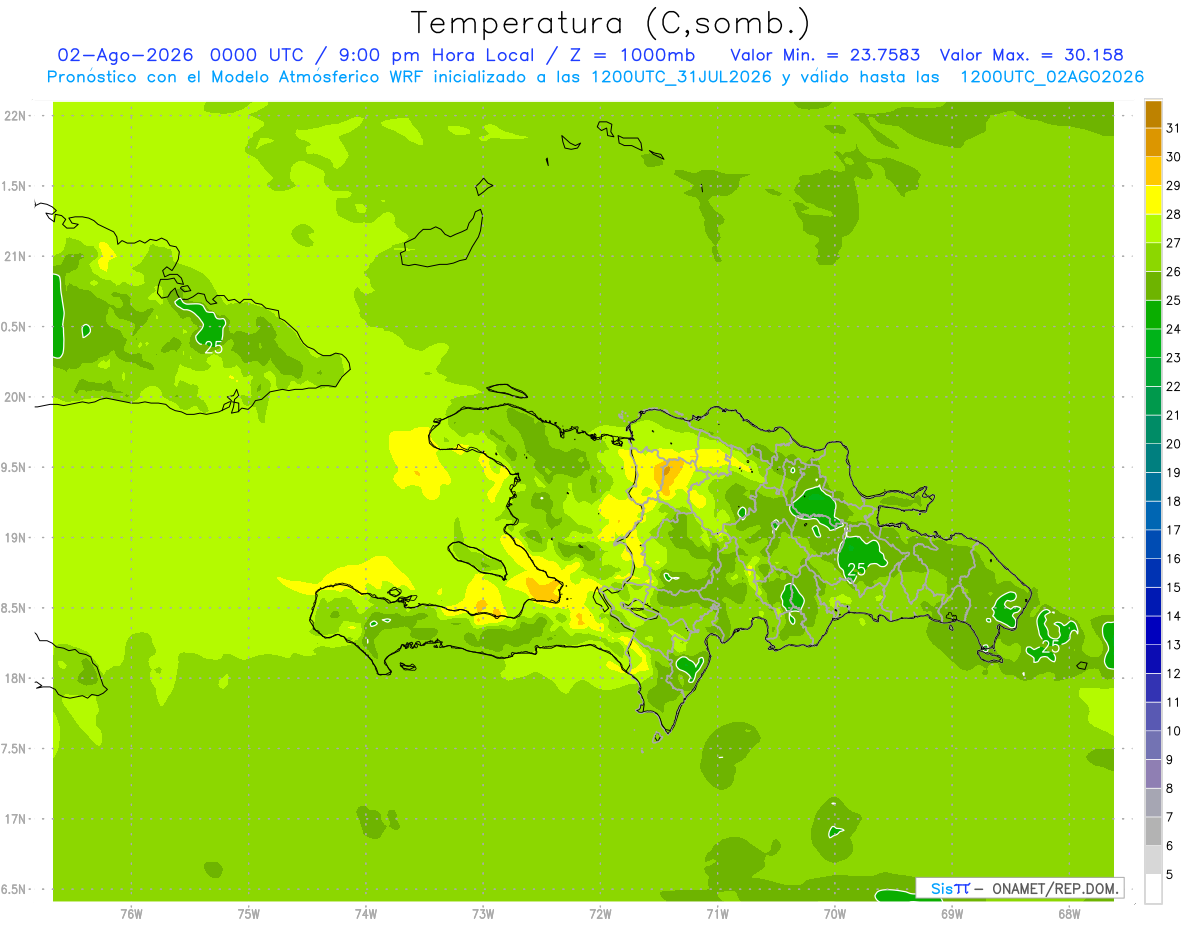Click the "71W" longitude label
The width and height of the screenshot is (1200, 927).
(717, 914)
